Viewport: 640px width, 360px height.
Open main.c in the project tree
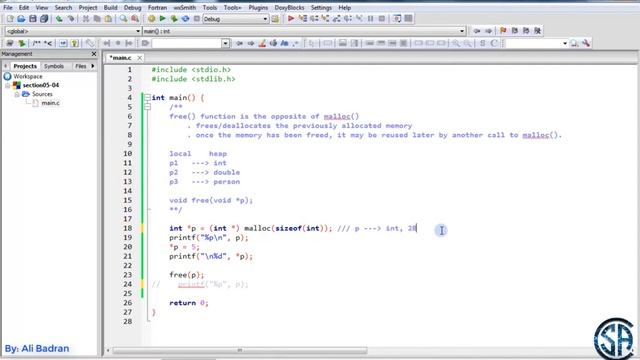point(50,103)
